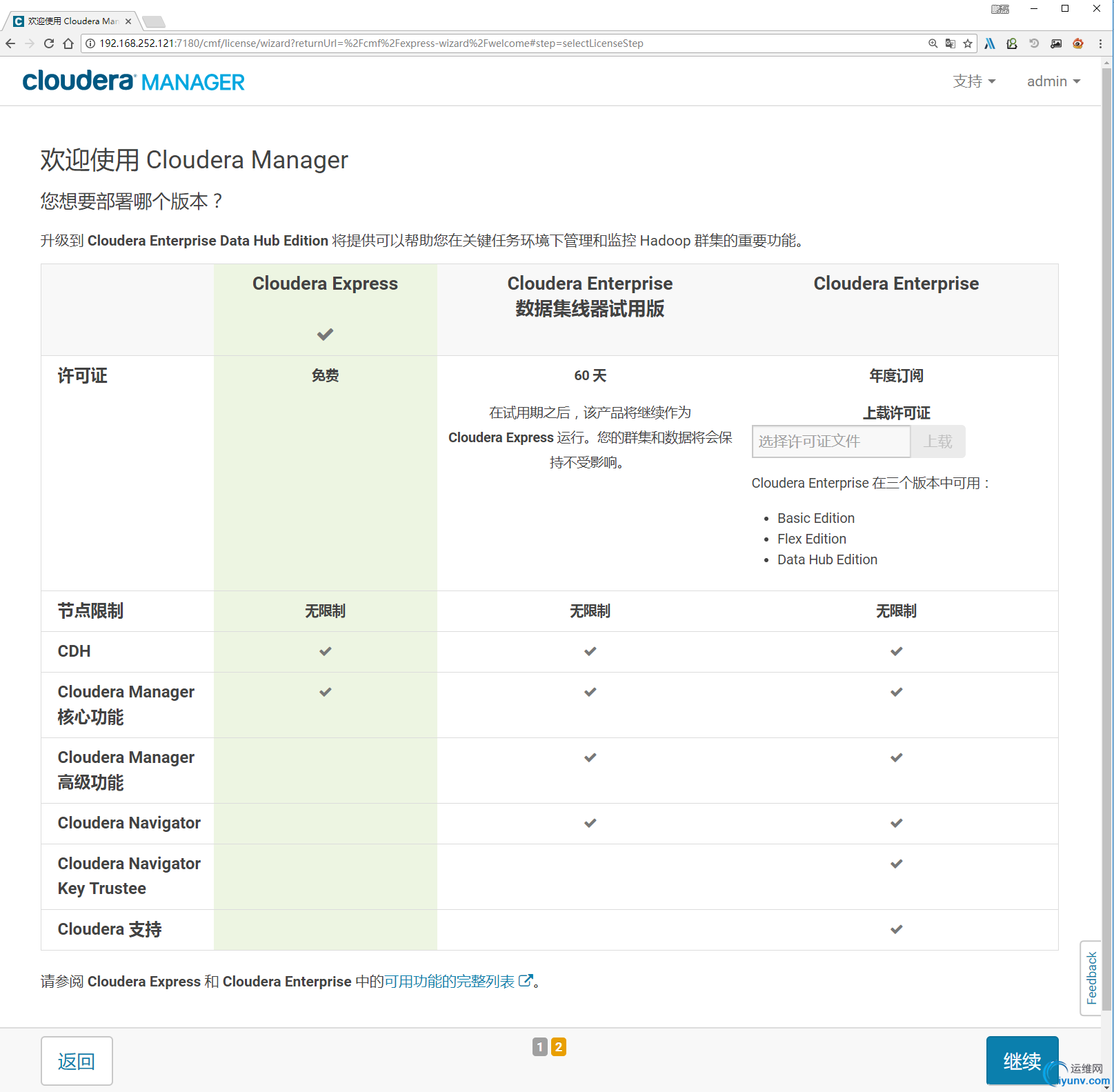The width and height of the screenshot is (1114, 1092).
Task: Switch to the 欢迎使用 Cloudera Manager tab
Action: tap(72, 21)
